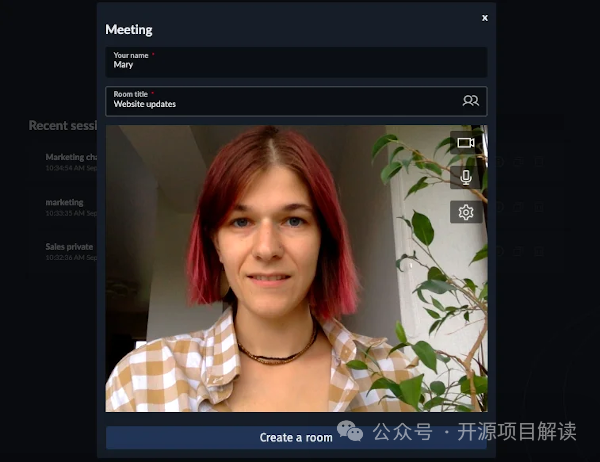Click the Chinese watermark text at bottom right

475,432
